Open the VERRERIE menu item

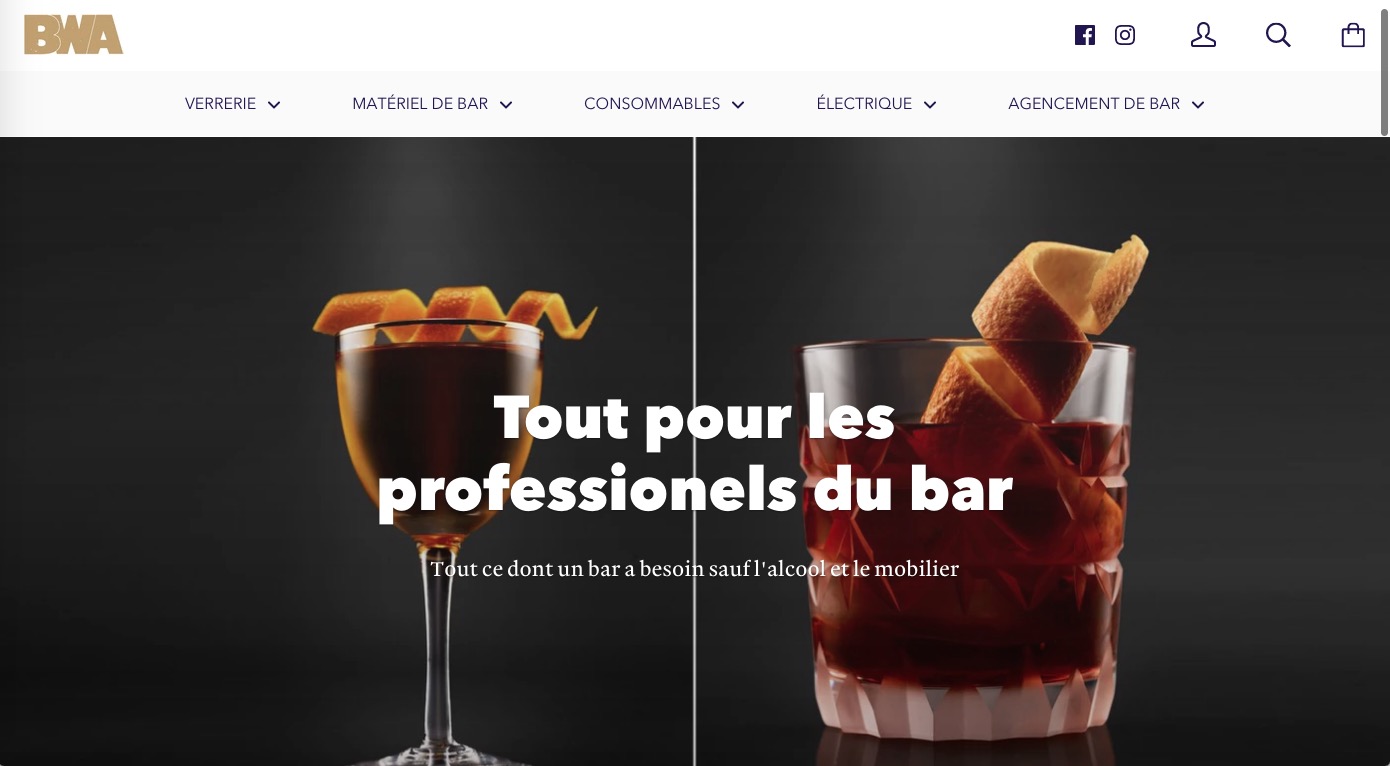pyautogui.click(x=220, y=104)
